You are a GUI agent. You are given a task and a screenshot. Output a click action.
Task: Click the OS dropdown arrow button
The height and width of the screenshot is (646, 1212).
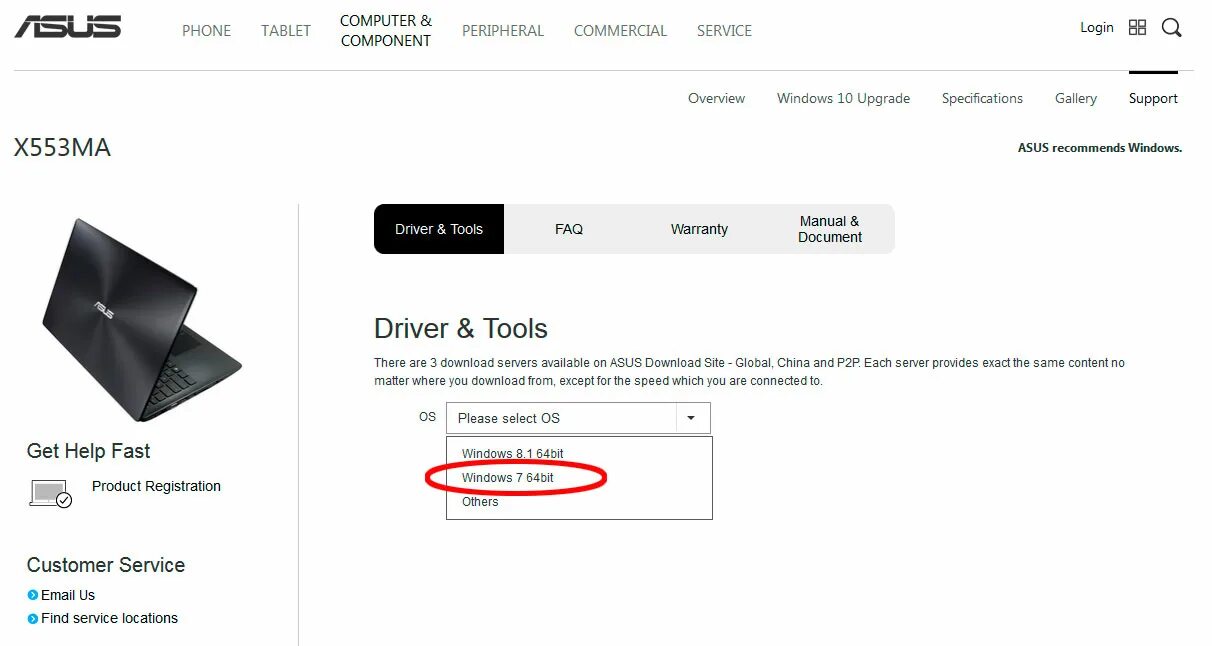point(692,417)
